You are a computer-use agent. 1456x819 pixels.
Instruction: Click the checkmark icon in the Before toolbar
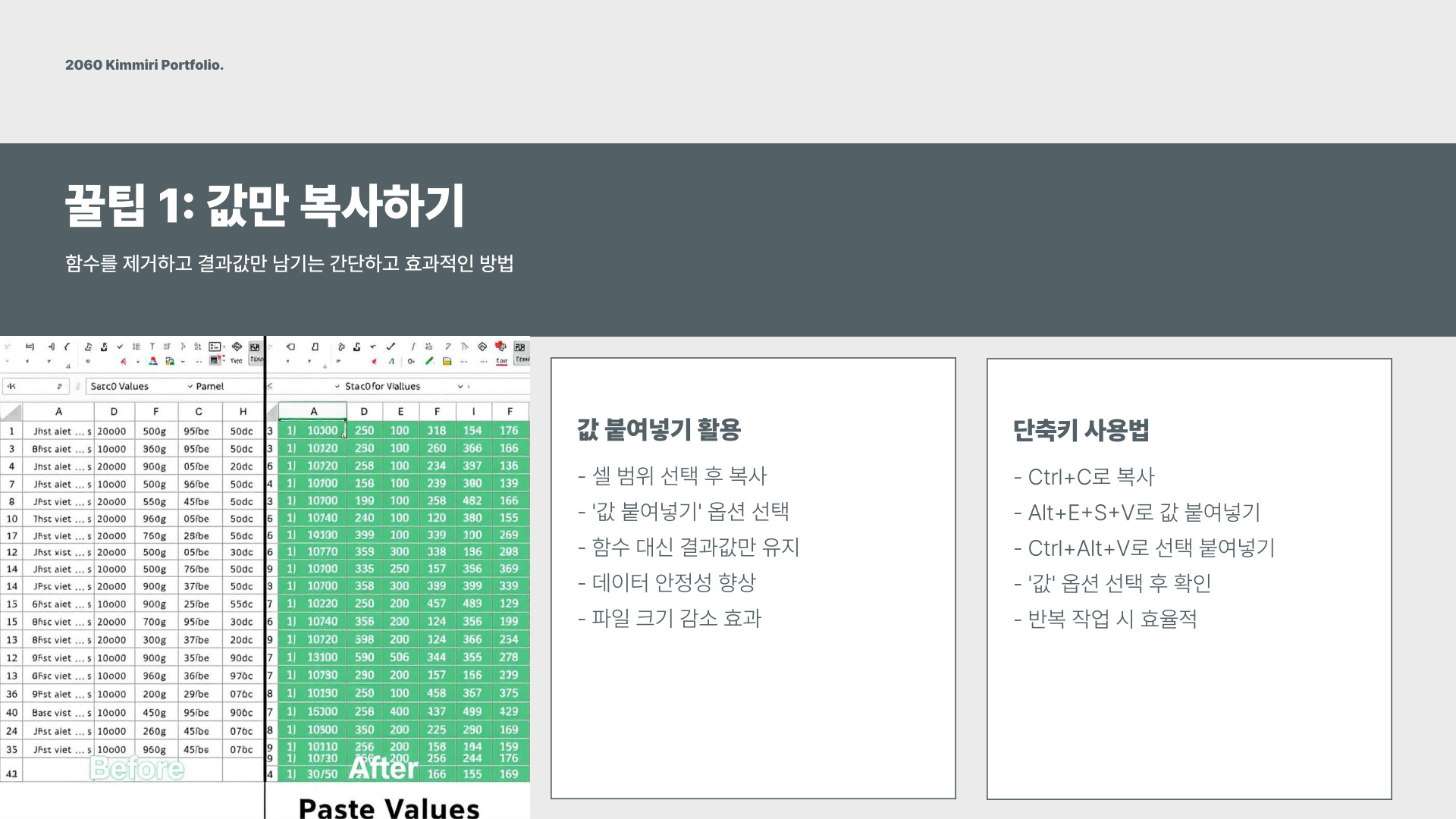pyautogui.click(x=120, y=347)
